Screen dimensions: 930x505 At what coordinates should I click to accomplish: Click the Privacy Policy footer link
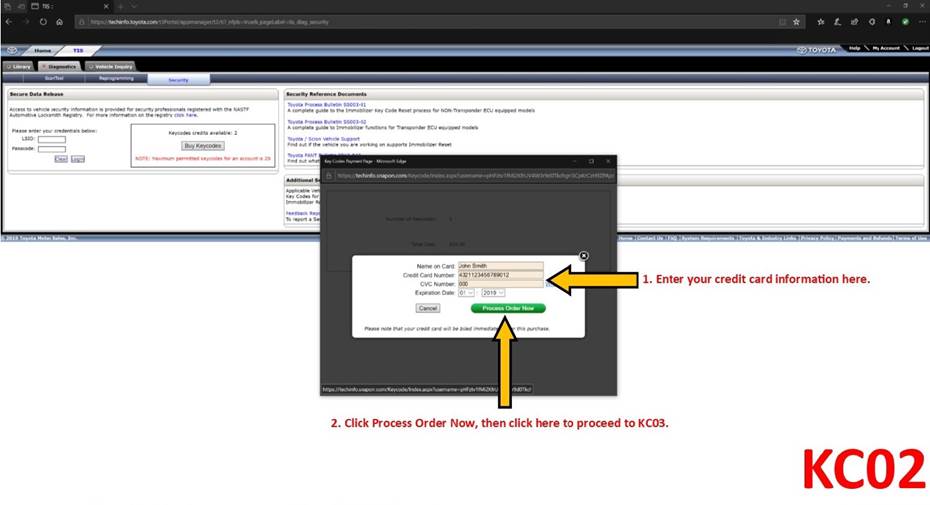click(x=817, y=238)
